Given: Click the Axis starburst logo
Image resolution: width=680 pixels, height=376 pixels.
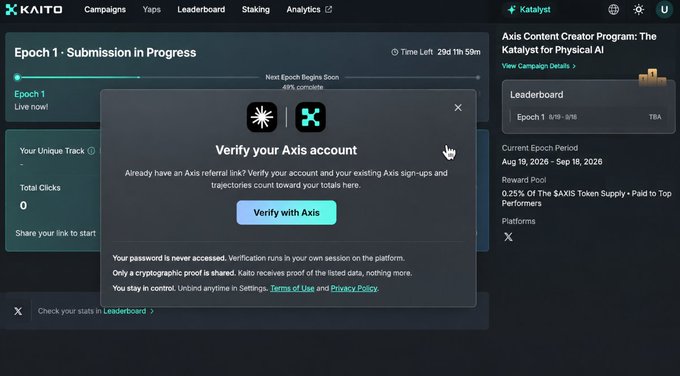Looking at the screenshot, I should tap(262, 117).
